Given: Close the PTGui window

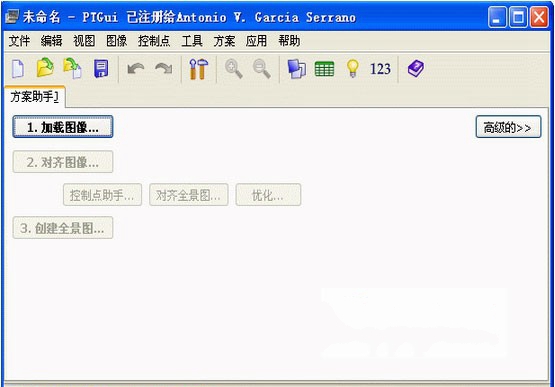Looking at the screenshot, I should pyautogui.click(x=539, y=17).
